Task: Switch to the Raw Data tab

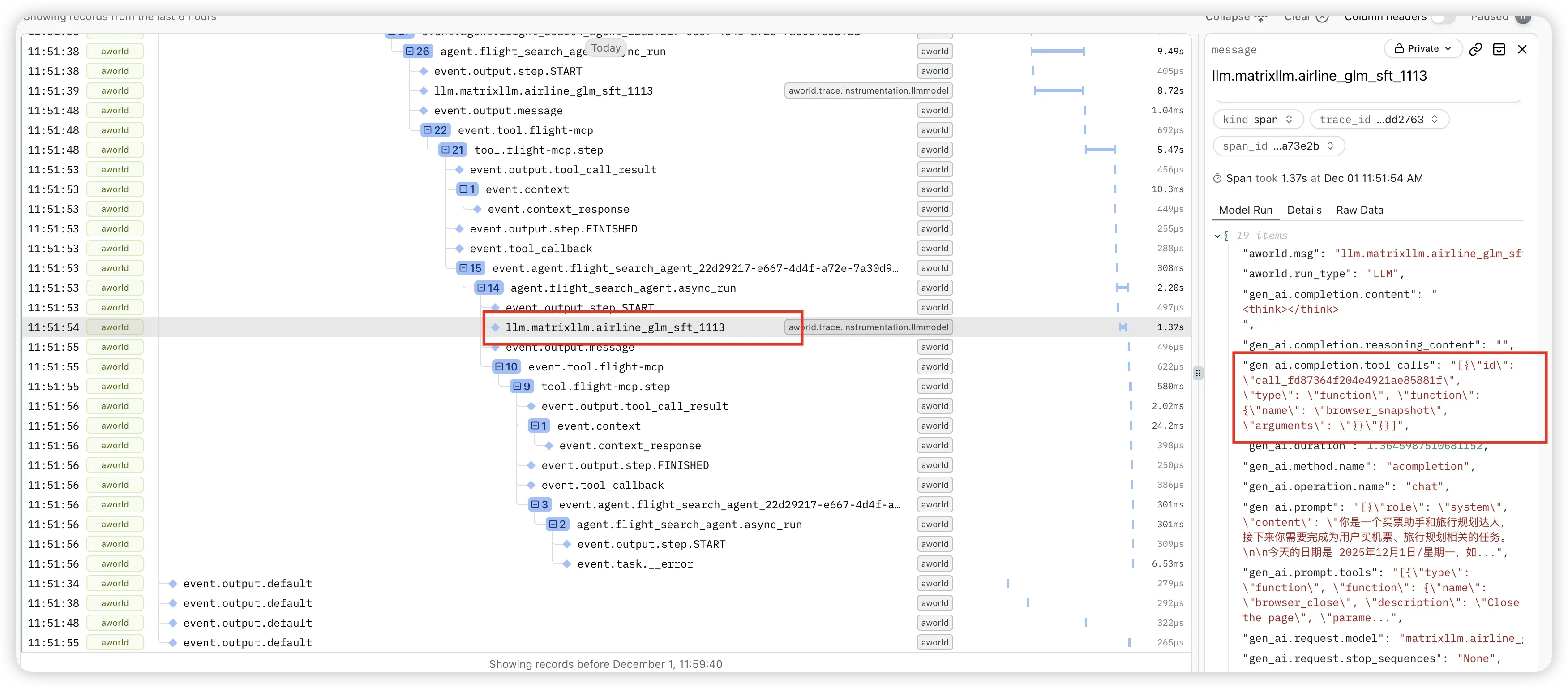Action: click(1359, 210)
